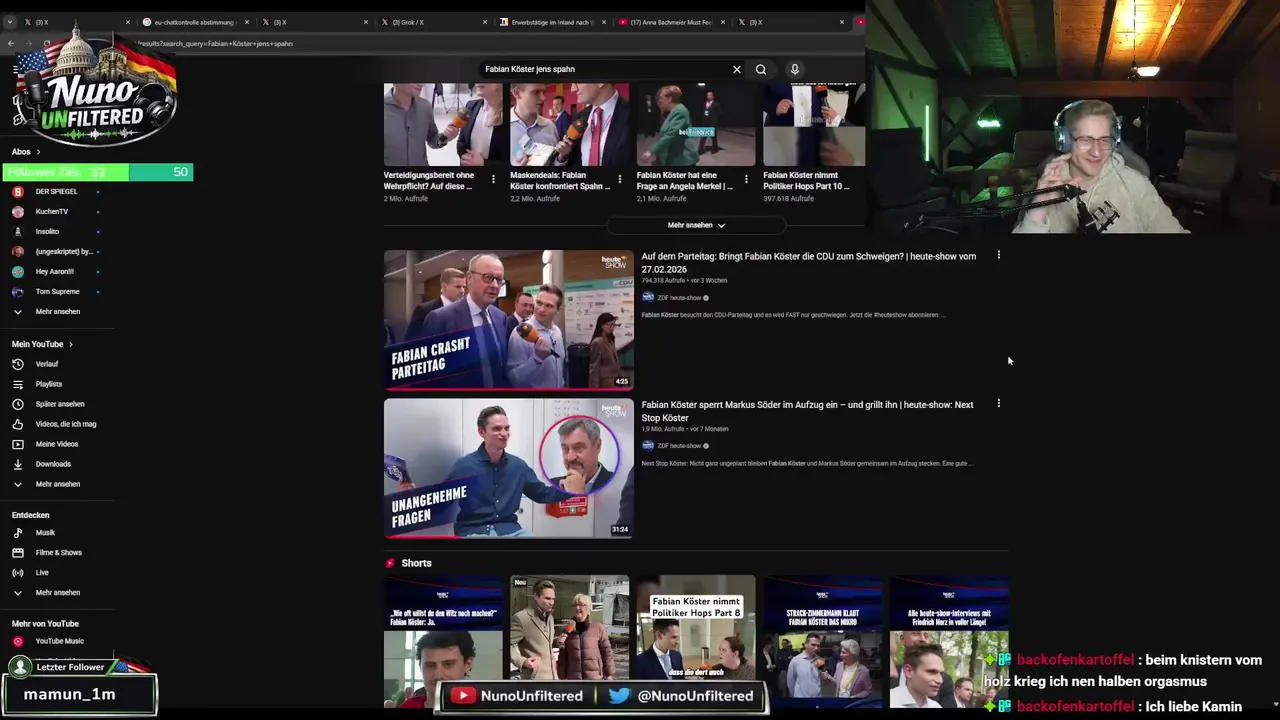
Task: Click the search magnifier icon
Action: click(761, 69)
